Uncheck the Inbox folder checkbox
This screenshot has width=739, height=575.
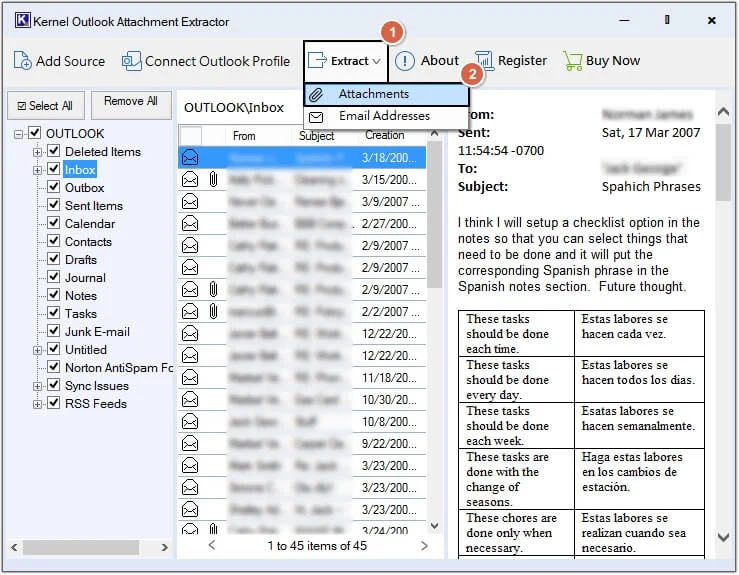54,169
